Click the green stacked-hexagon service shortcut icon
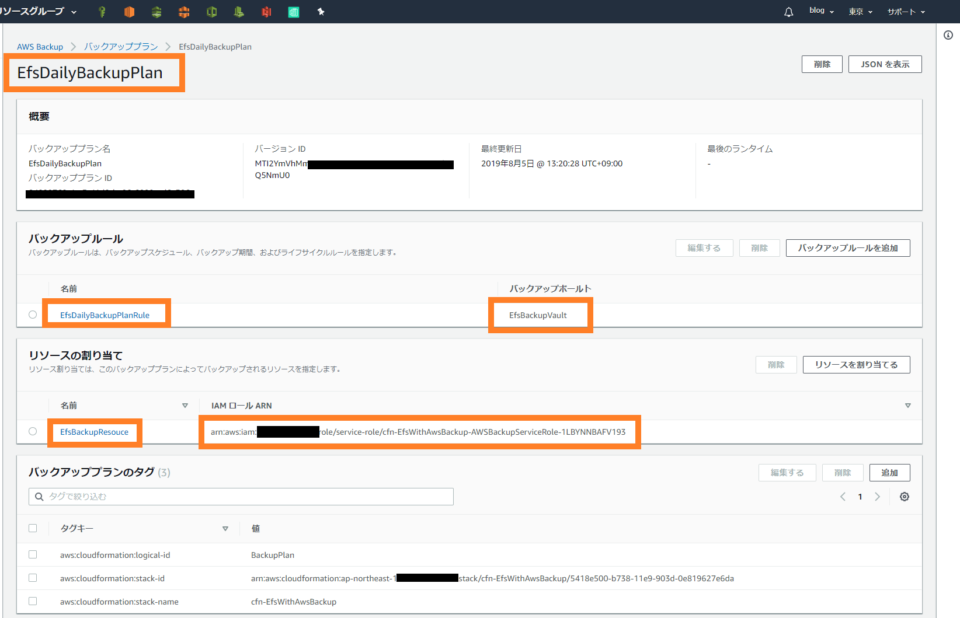This screenshot has width=960, height=618. [x=158, y=11]
